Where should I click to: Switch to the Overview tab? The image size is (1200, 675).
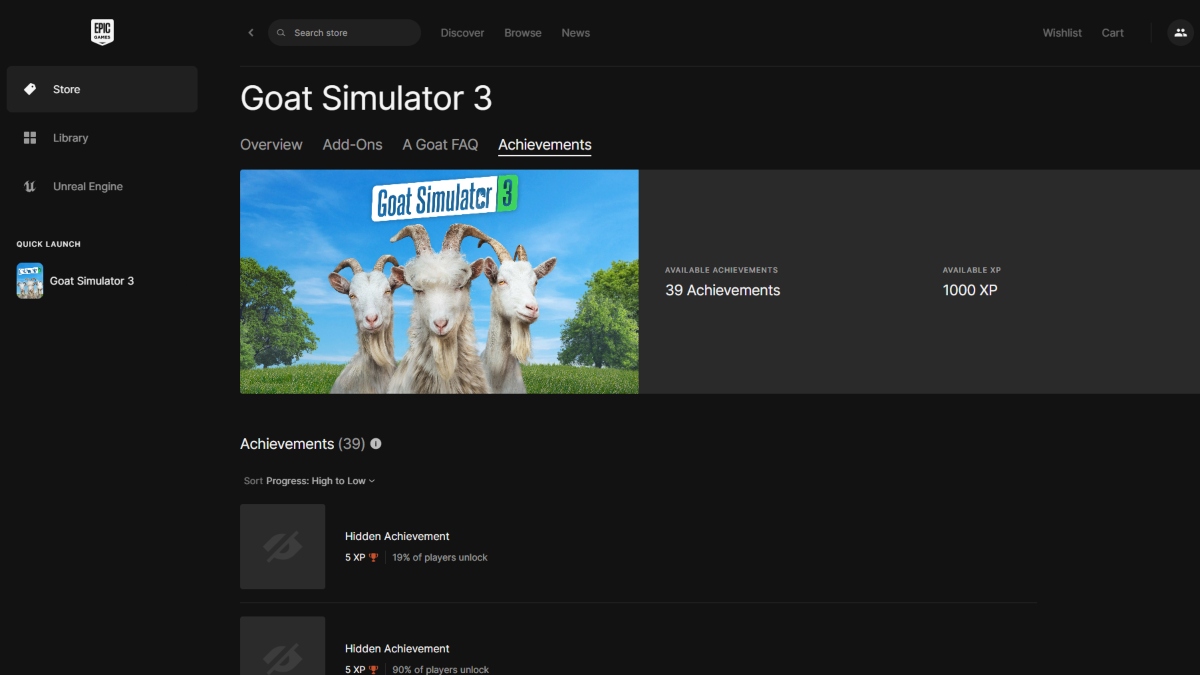(x=271, y=145)
